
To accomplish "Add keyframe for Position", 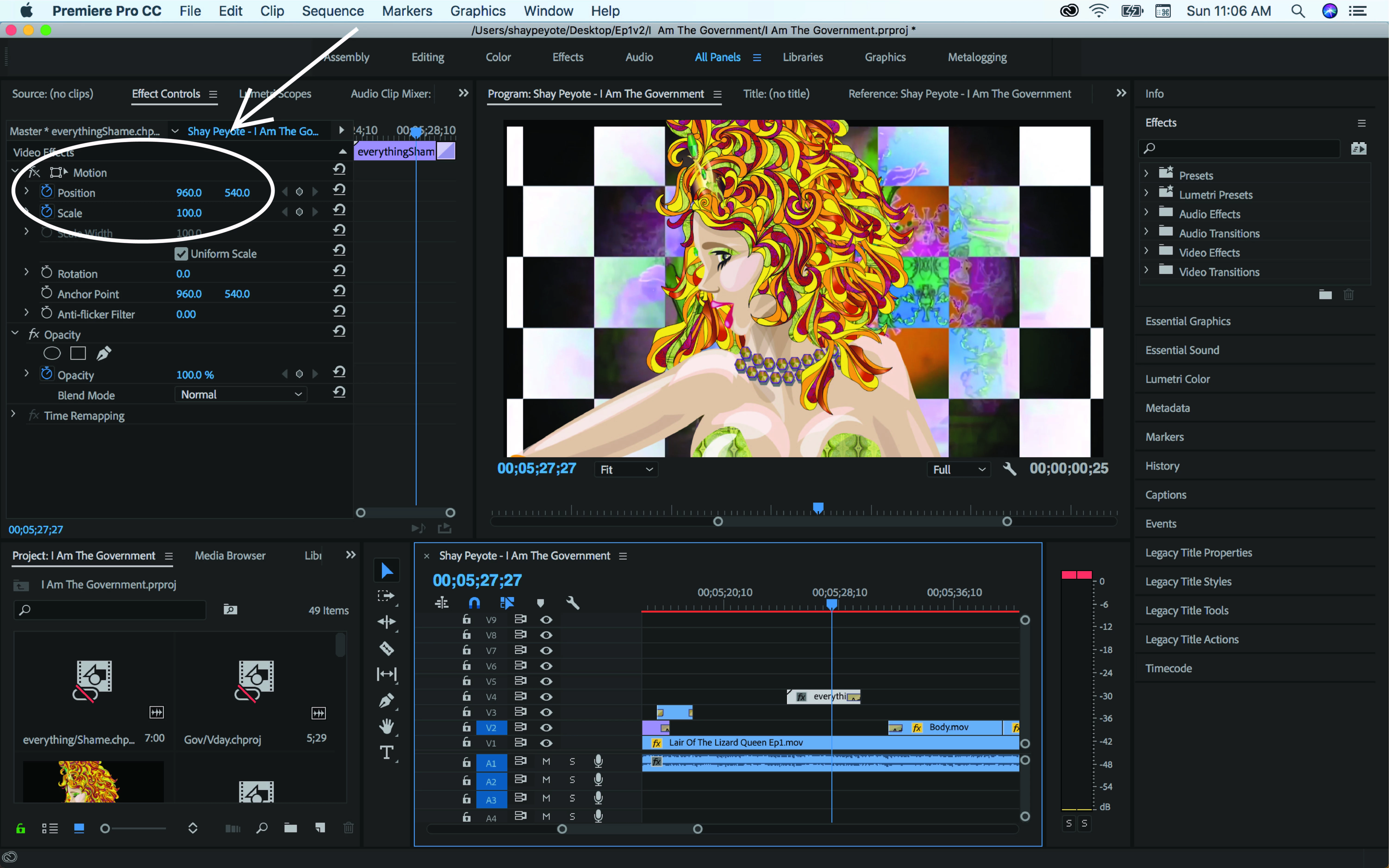I will 299,192.
